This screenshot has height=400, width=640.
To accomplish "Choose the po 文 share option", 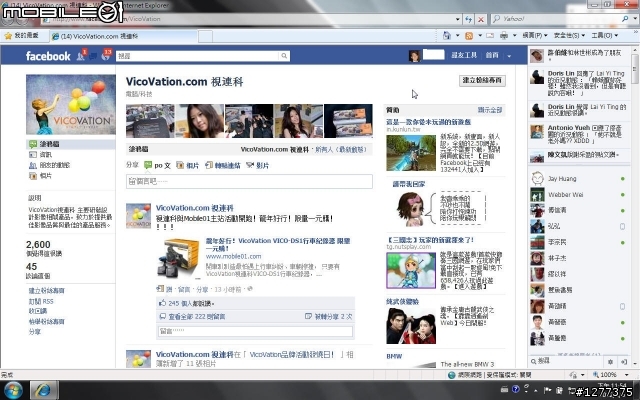I will click(157, 165).
